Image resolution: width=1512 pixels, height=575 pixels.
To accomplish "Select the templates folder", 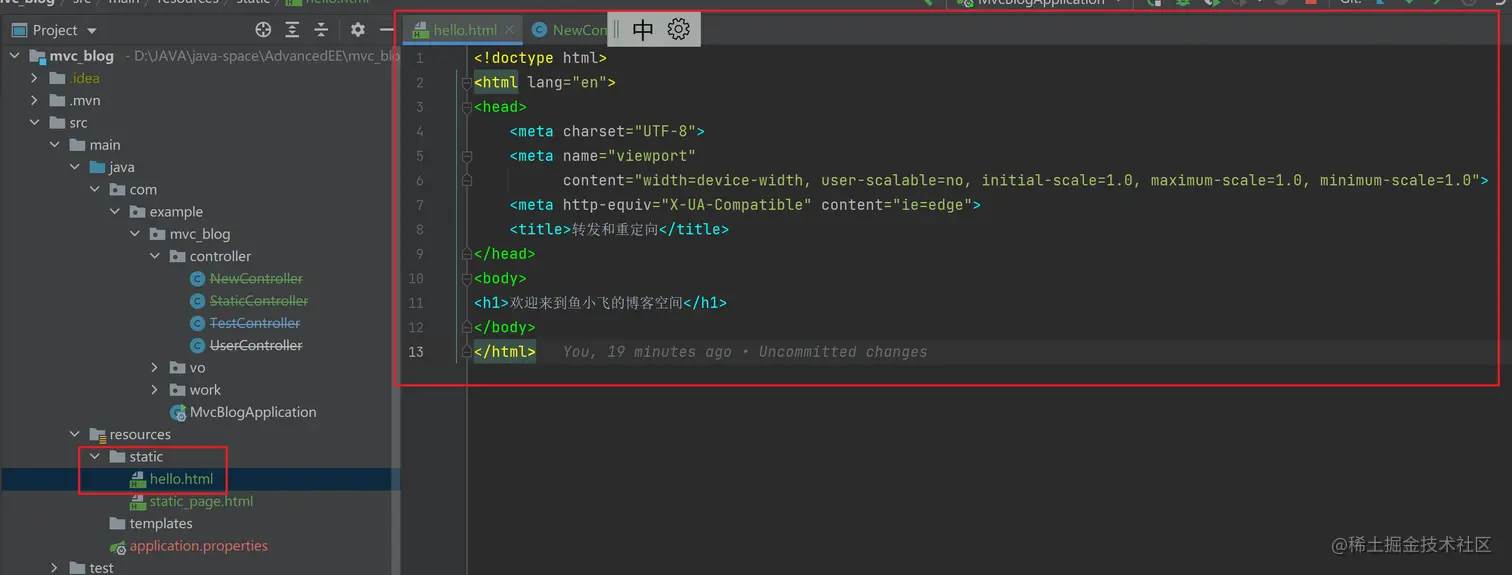I will 160,523.
